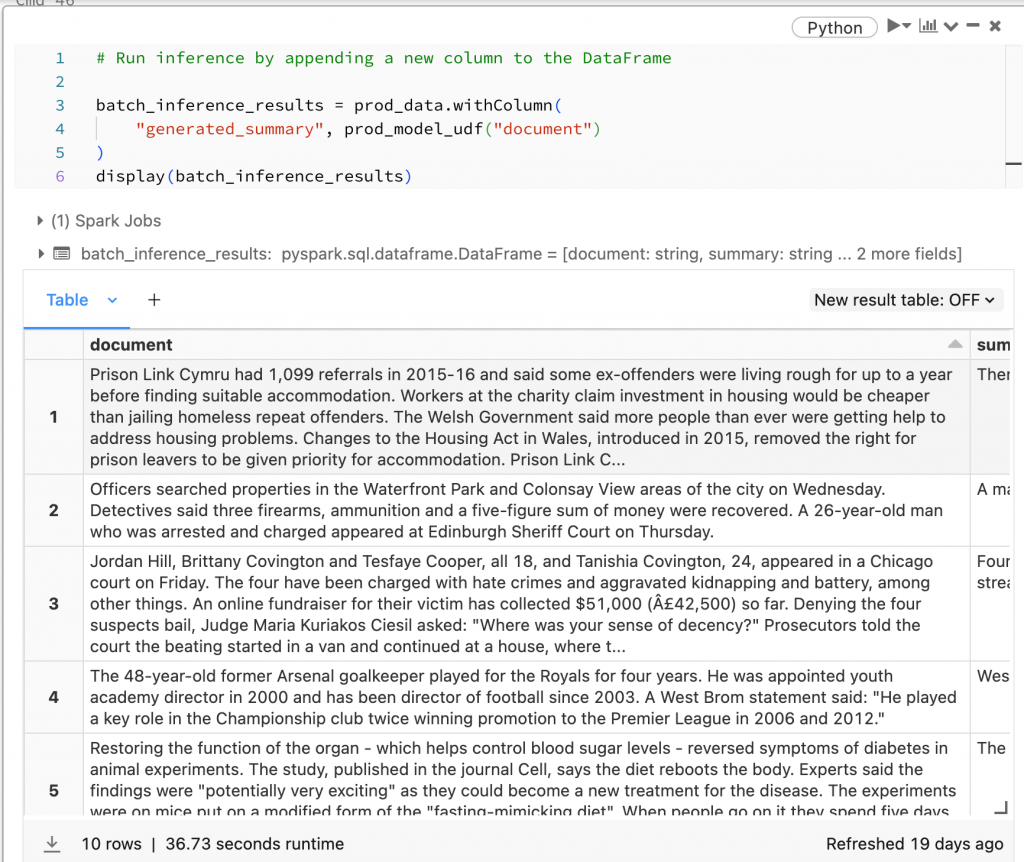Viewport: 1024px width, 862px height.
Task: Click the partially visible summary column header
Action: pos(993,345)
